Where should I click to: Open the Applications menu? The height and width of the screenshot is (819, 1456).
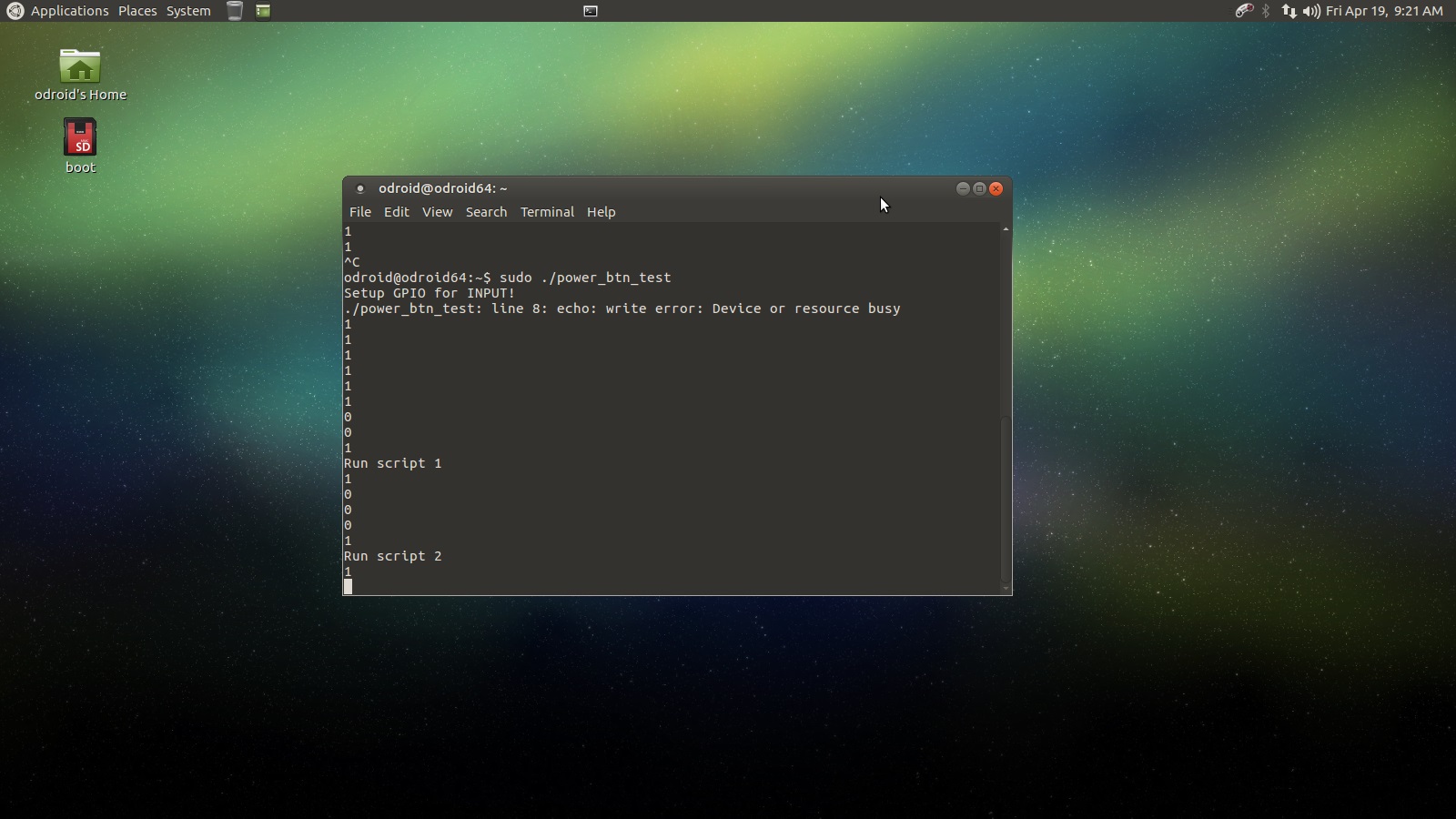(x=68, y=11)
